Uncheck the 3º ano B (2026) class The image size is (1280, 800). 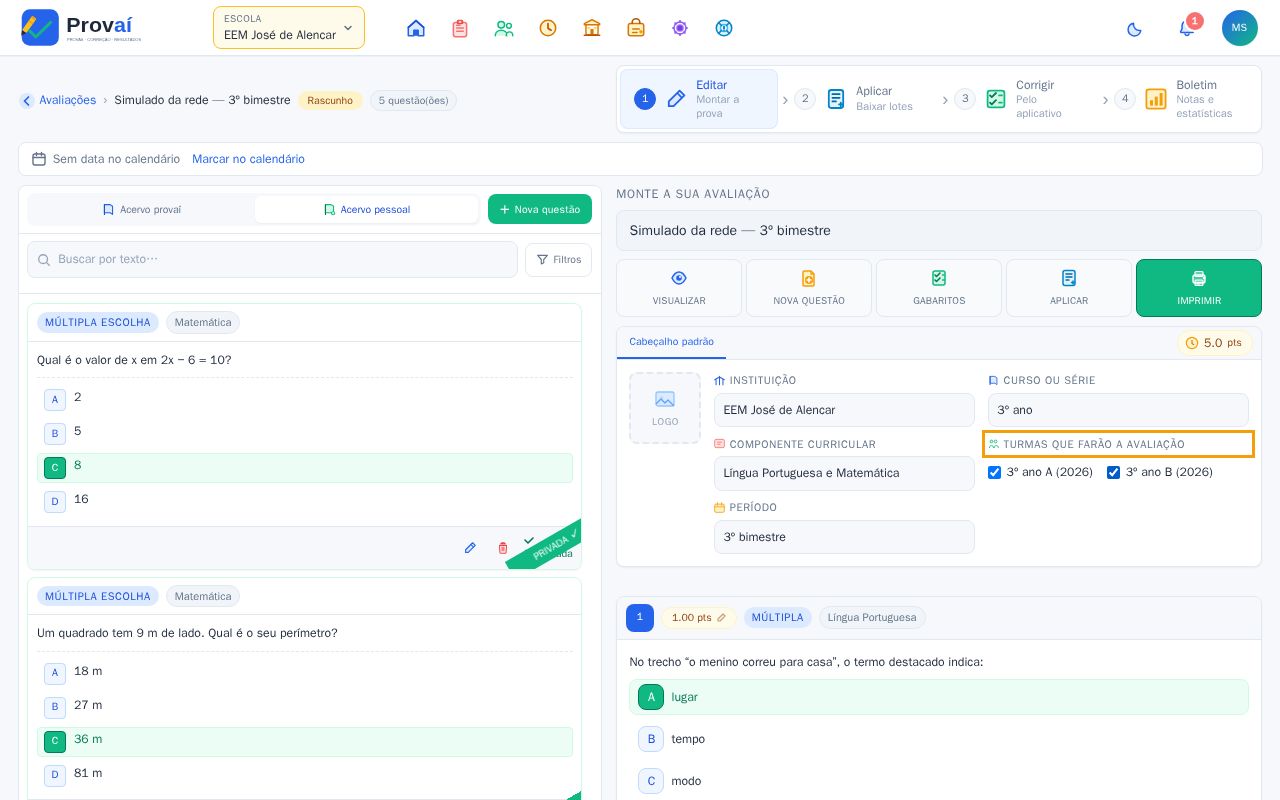[x=1113, y=472]
